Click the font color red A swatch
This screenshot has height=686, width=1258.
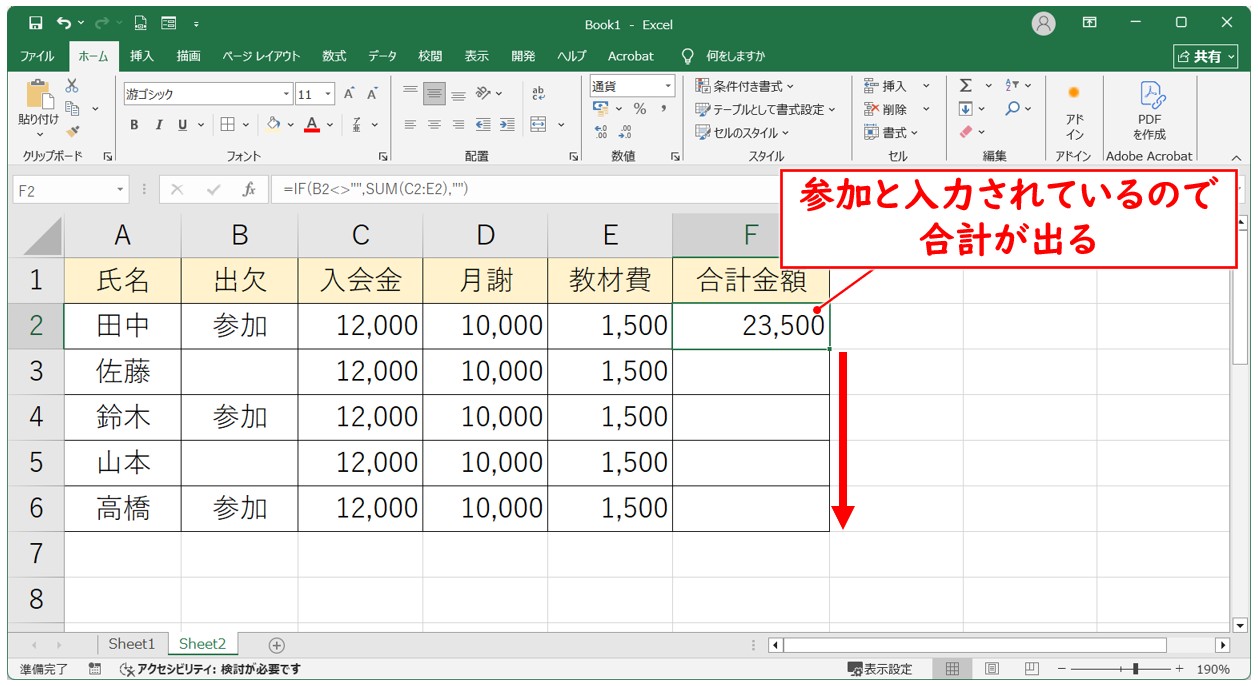point(312,125)
